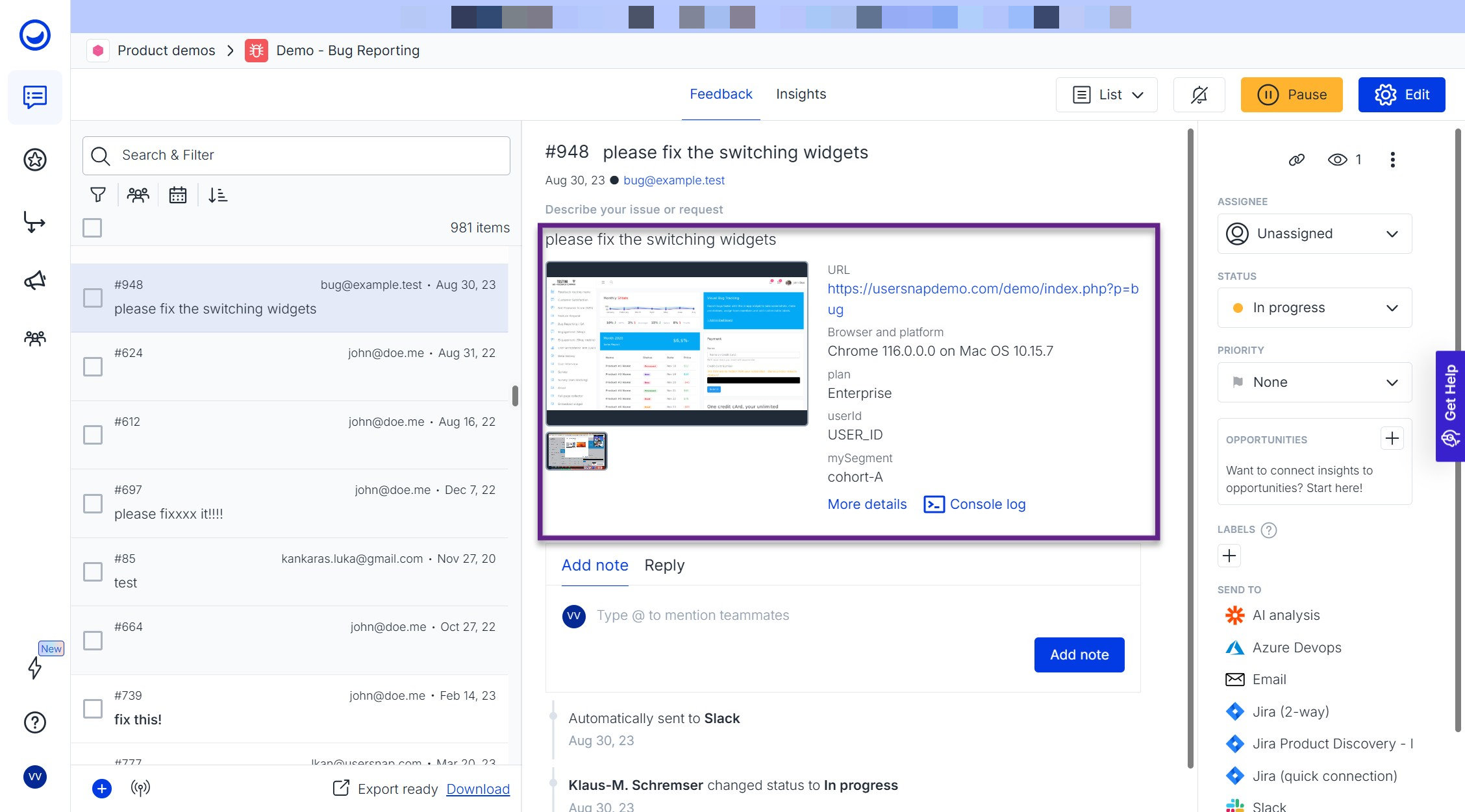Screen dimensions: 1465x812
Task: Open the small second screenshot thumbnail
Action: (577, 450)
